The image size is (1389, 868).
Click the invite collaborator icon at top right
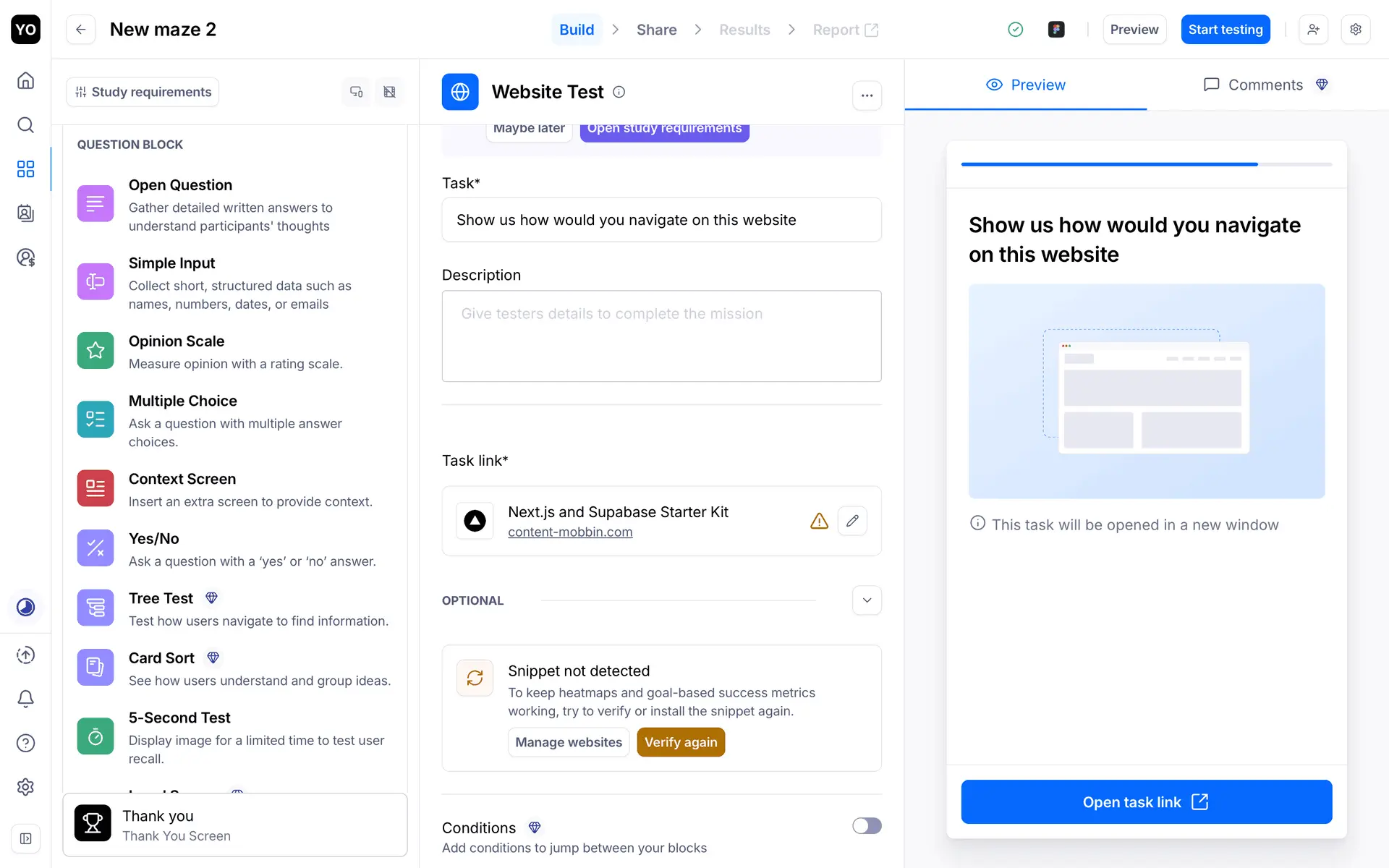[x=1313, y=30]
